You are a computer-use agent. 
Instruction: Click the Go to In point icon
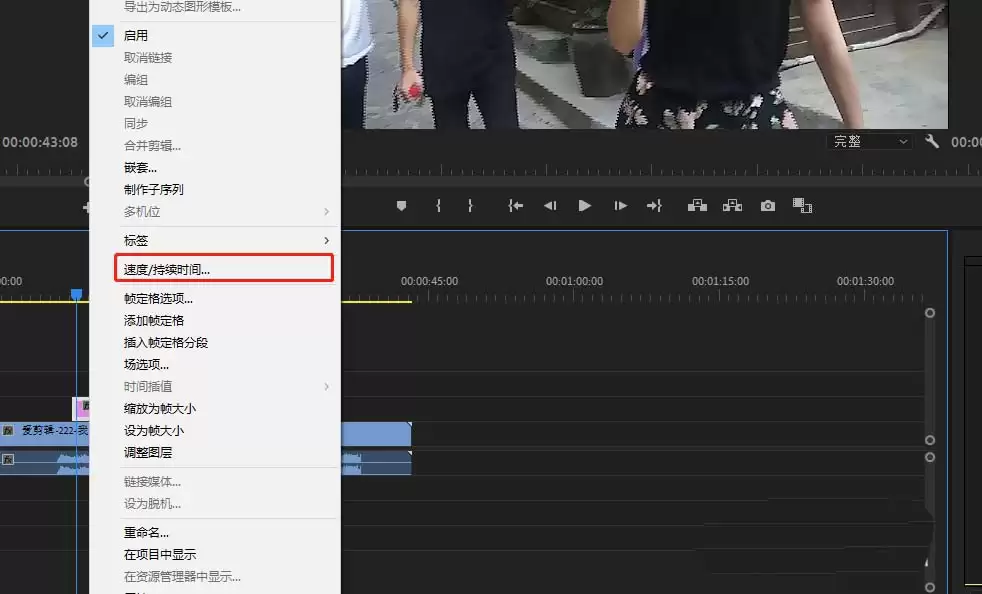point(515,206)
